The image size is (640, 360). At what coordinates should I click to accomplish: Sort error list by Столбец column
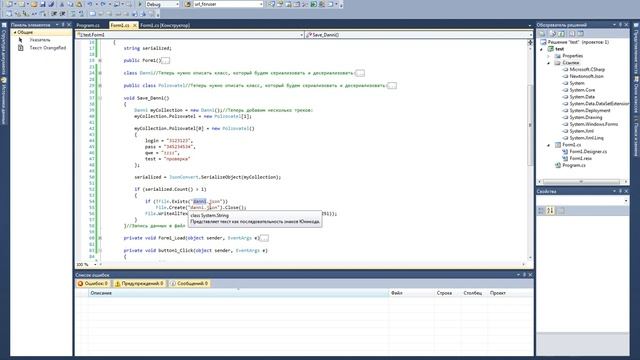click(x=474, y=293)
